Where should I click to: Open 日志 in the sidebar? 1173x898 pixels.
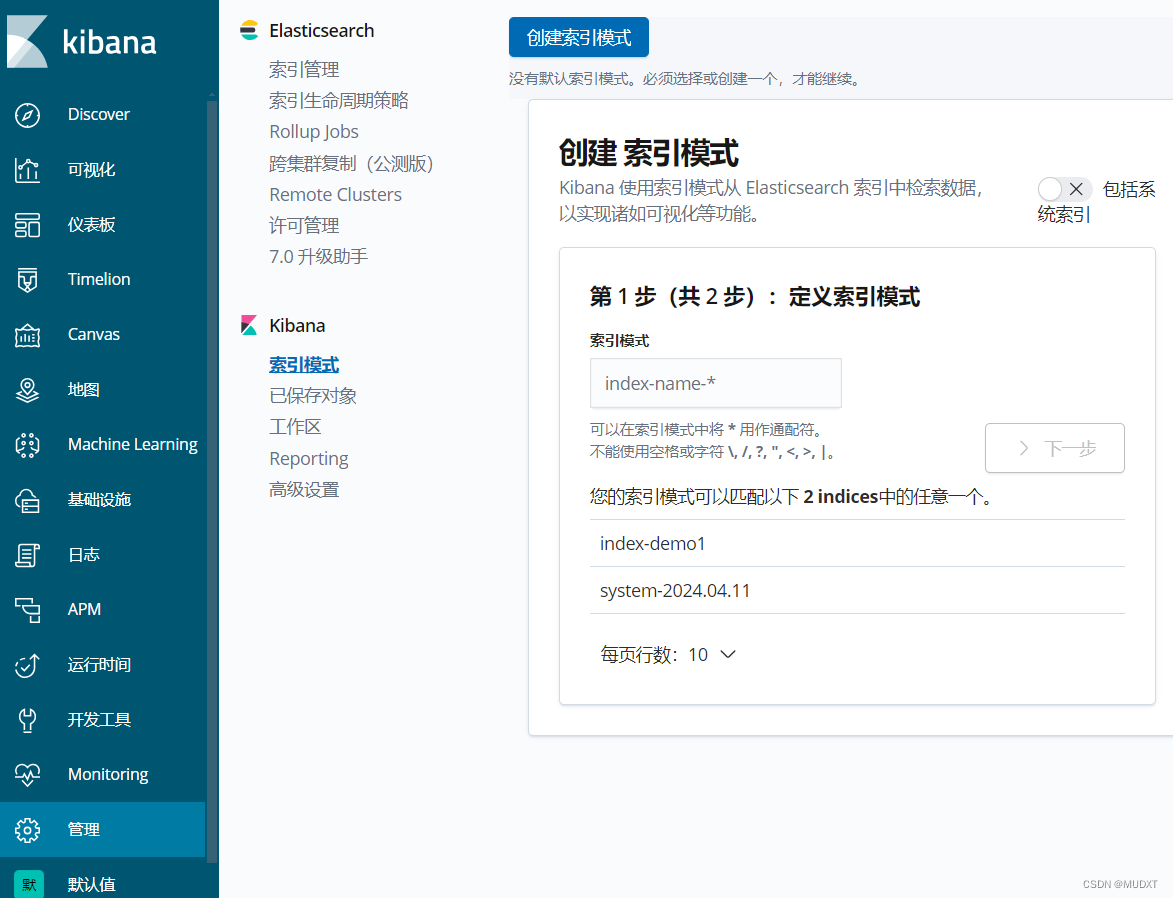(x=84, y=555)
